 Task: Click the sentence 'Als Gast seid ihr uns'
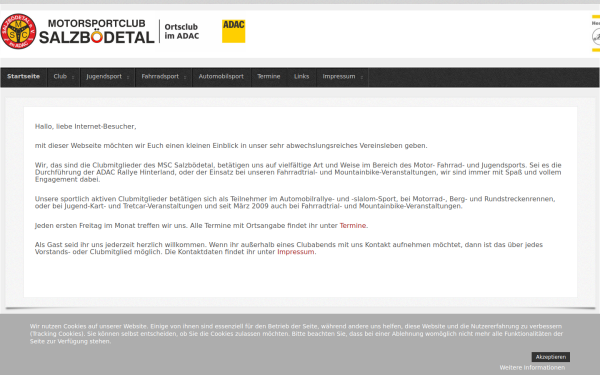click(289, 248)
